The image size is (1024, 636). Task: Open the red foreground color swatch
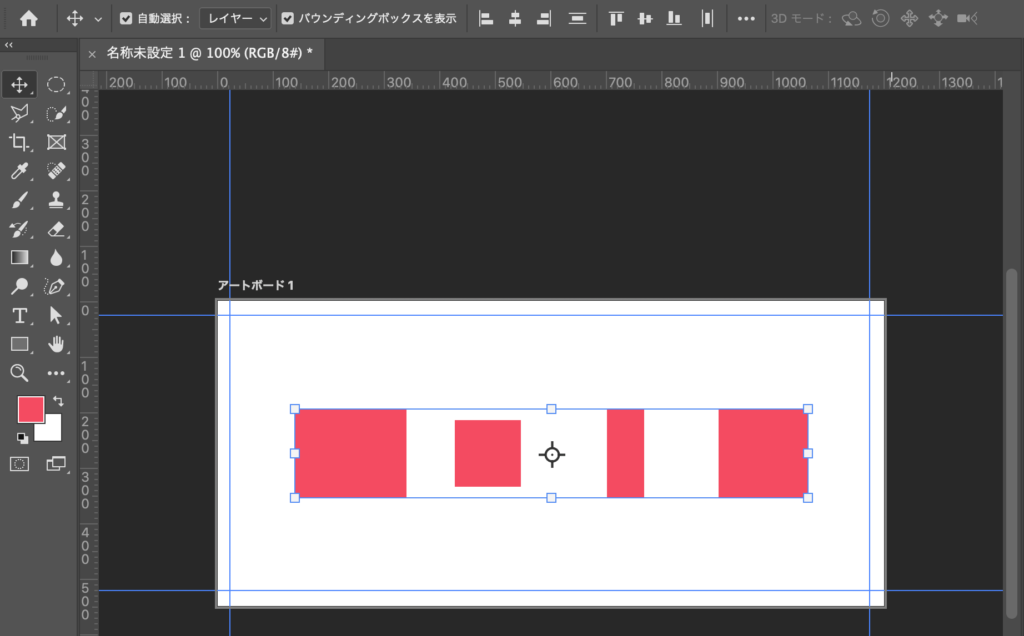[30, 408]
